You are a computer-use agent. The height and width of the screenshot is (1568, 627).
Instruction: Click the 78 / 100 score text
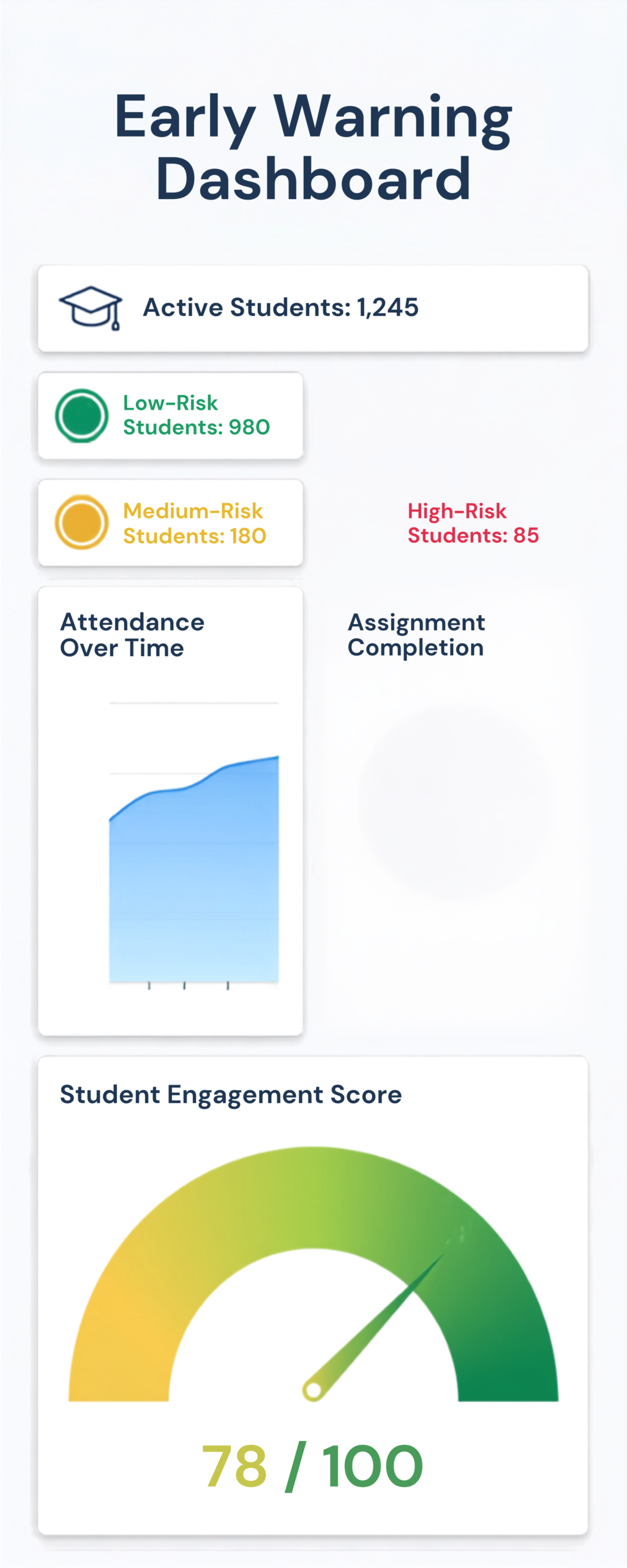pos(312,1466)
